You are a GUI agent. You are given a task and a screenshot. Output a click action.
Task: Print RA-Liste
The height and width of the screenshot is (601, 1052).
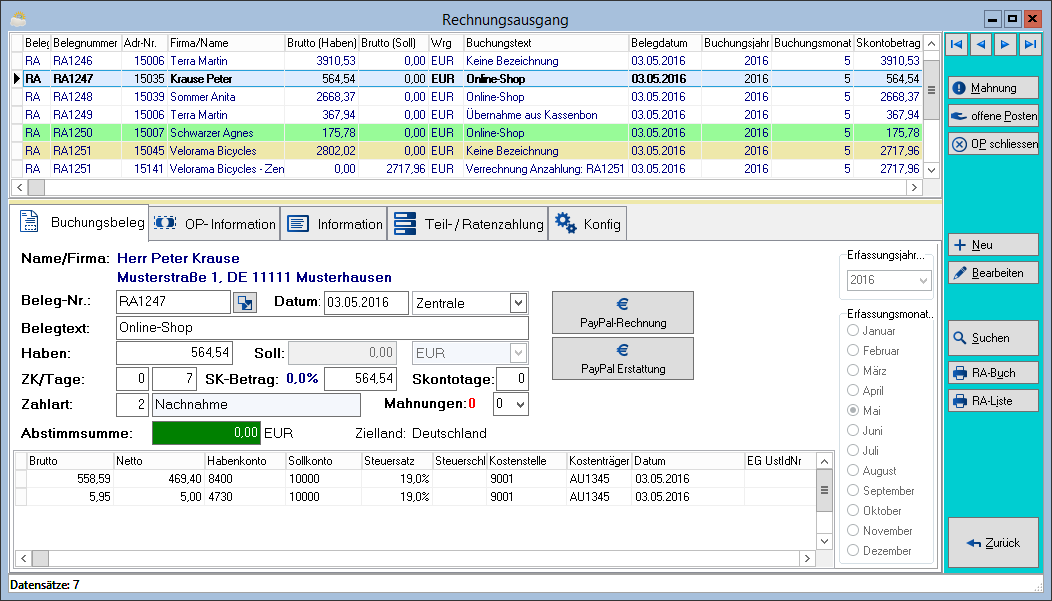tap(993, 401)
